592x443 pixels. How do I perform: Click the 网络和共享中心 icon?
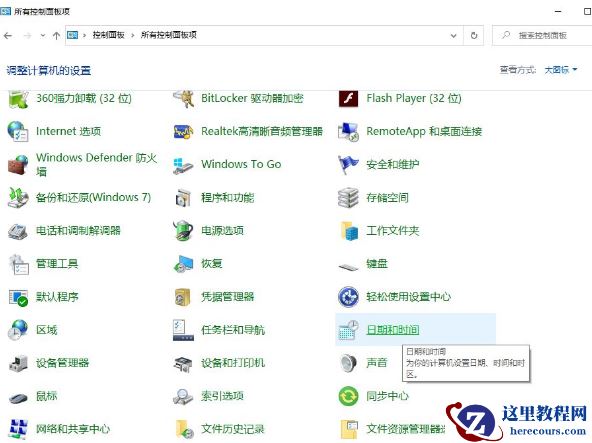[x=18, y=429]
